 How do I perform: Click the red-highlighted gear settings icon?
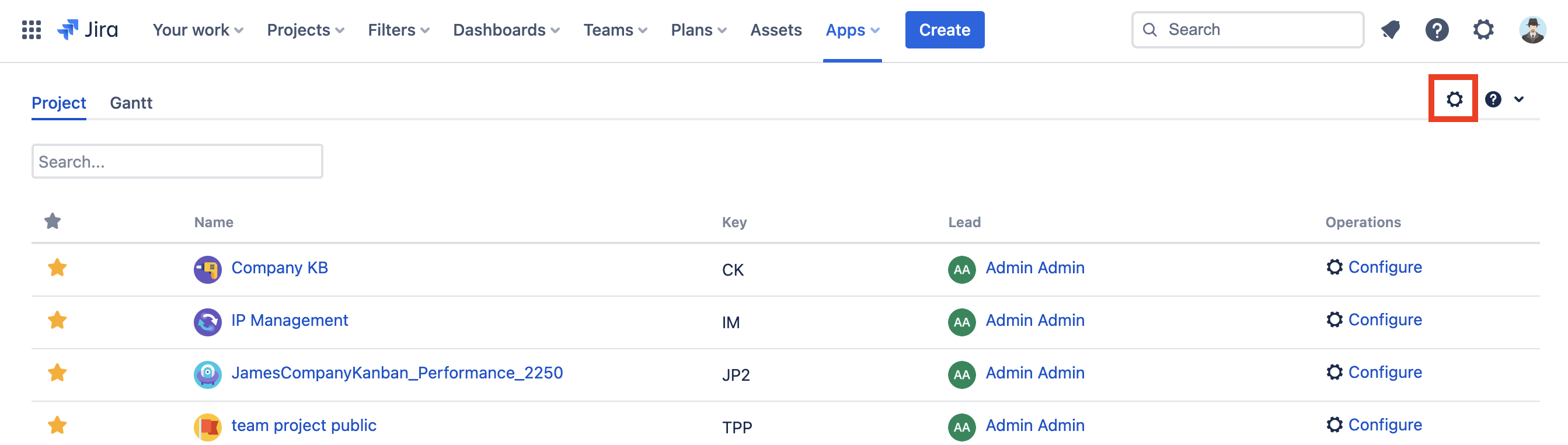[x=1454, y=99]
